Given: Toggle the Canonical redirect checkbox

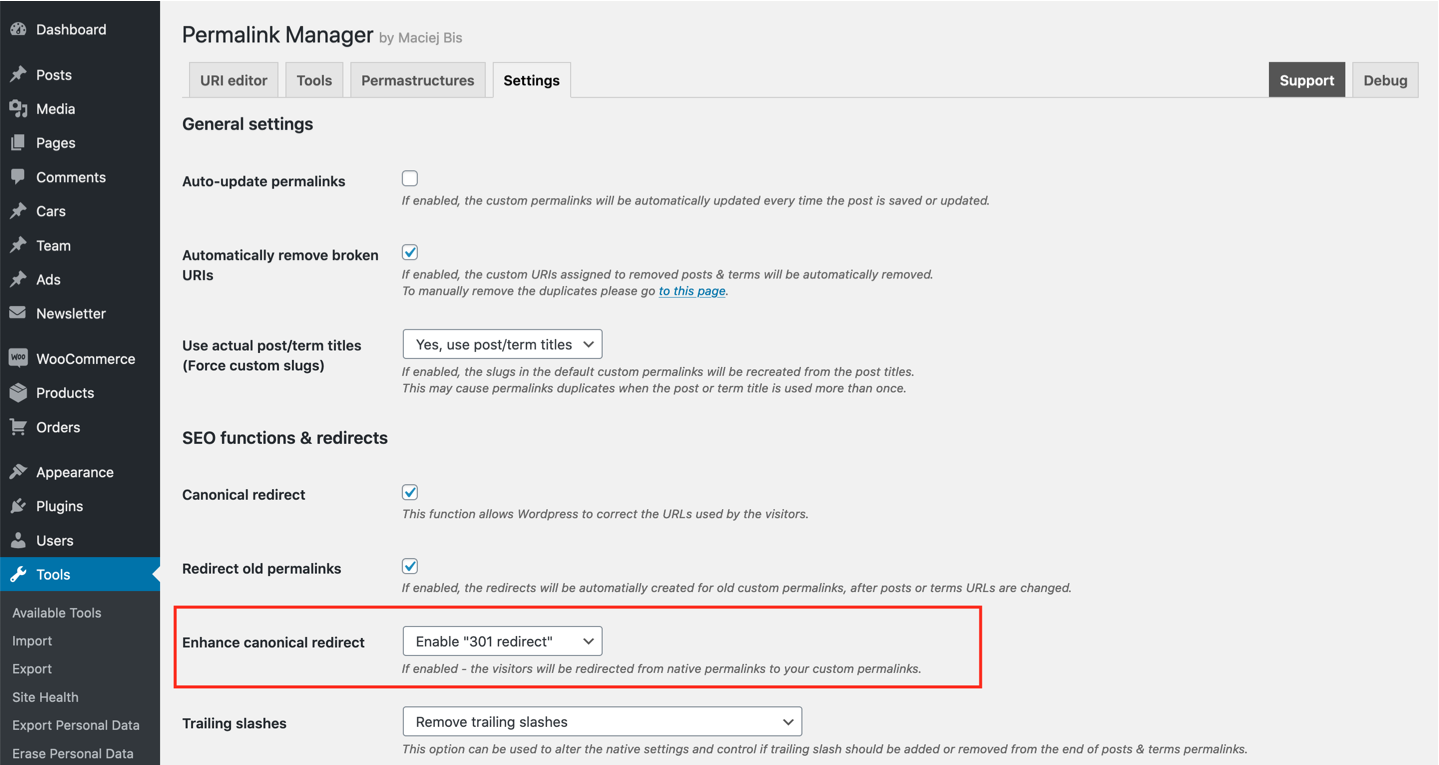Looking at the screenshot, I should pos(410,492).
